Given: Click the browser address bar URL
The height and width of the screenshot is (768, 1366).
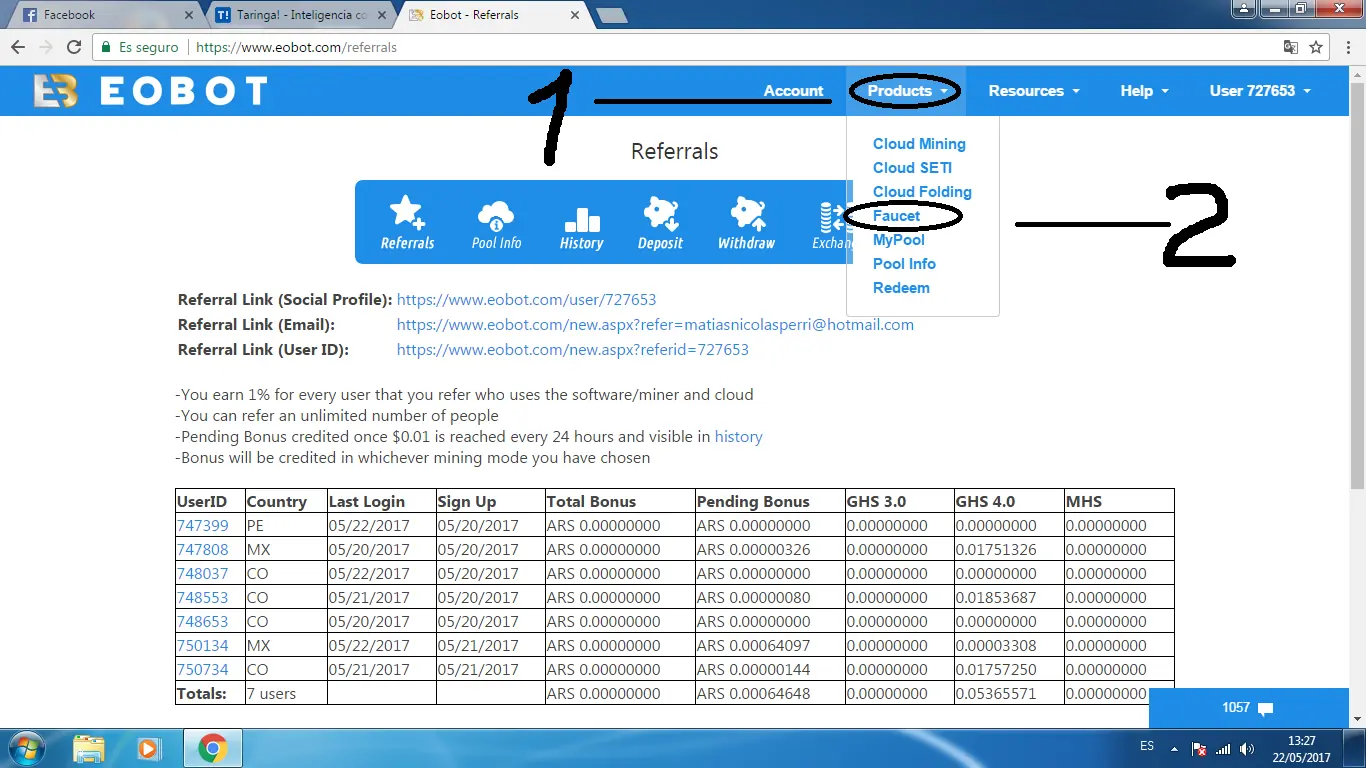Looking at the screenshot, I should click(x=296, y=47).
